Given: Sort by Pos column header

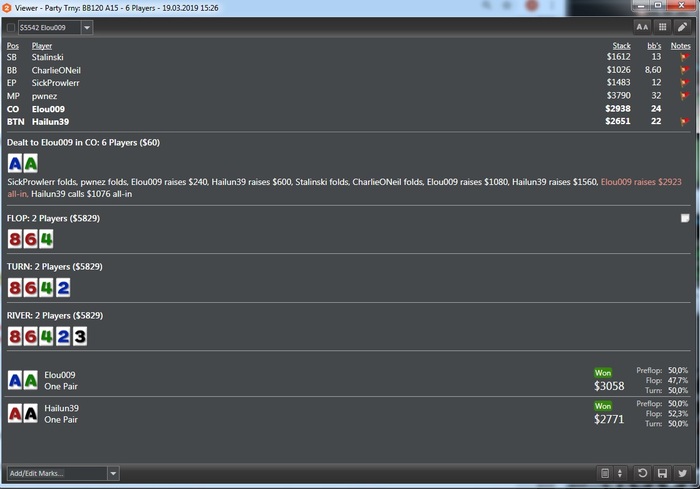Looking at the screenshot, I should click(x=13, y=46).
